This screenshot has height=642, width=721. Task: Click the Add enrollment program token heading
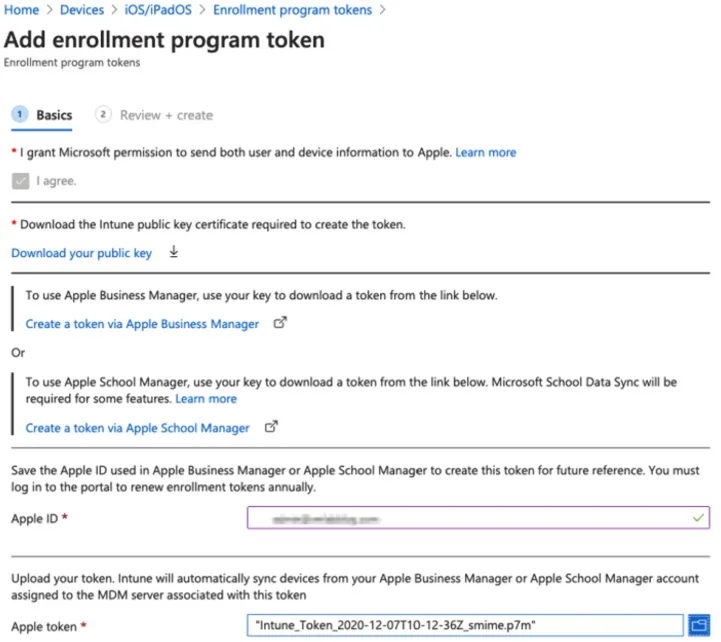164,40
